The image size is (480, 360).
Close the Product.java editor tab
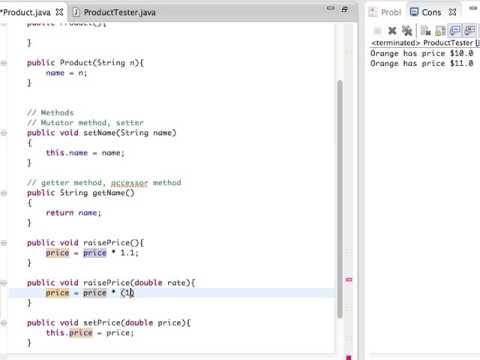(x=59, y=12)
